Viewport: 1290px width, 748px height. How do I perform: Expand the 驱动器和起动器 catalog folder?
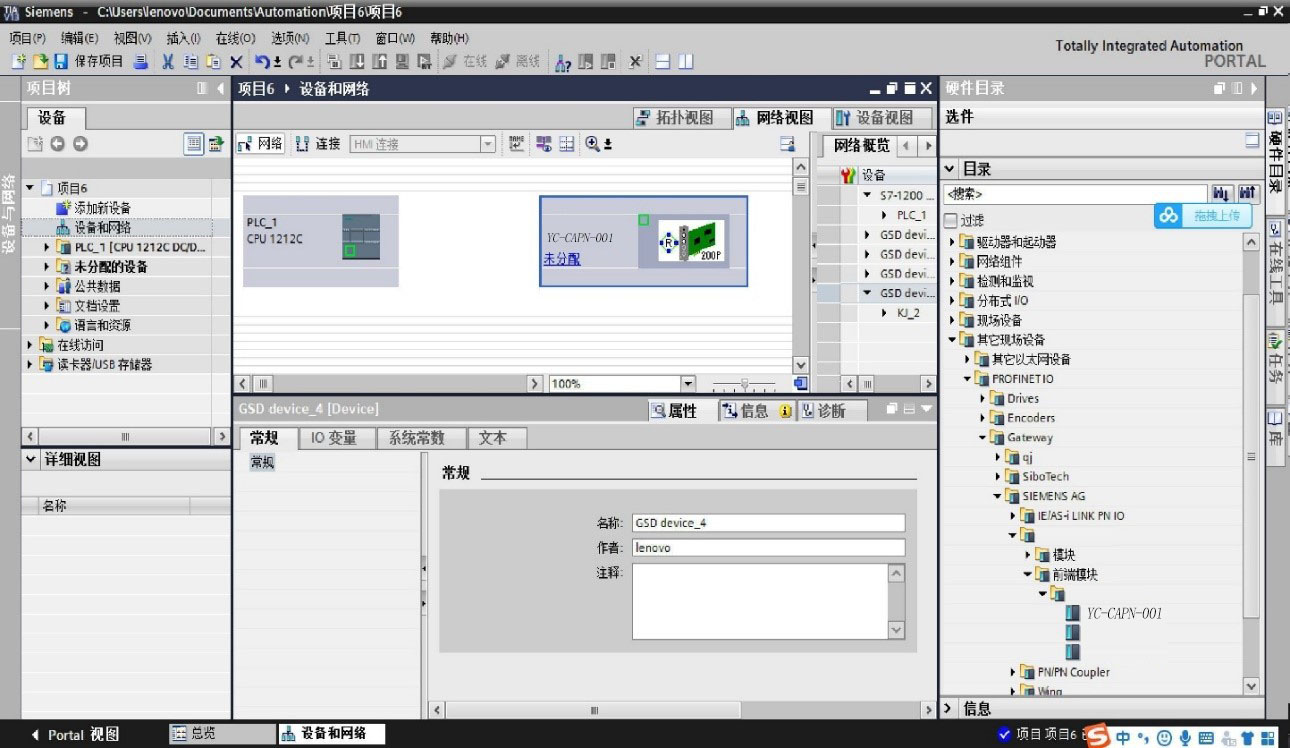(x=952, y=242)
